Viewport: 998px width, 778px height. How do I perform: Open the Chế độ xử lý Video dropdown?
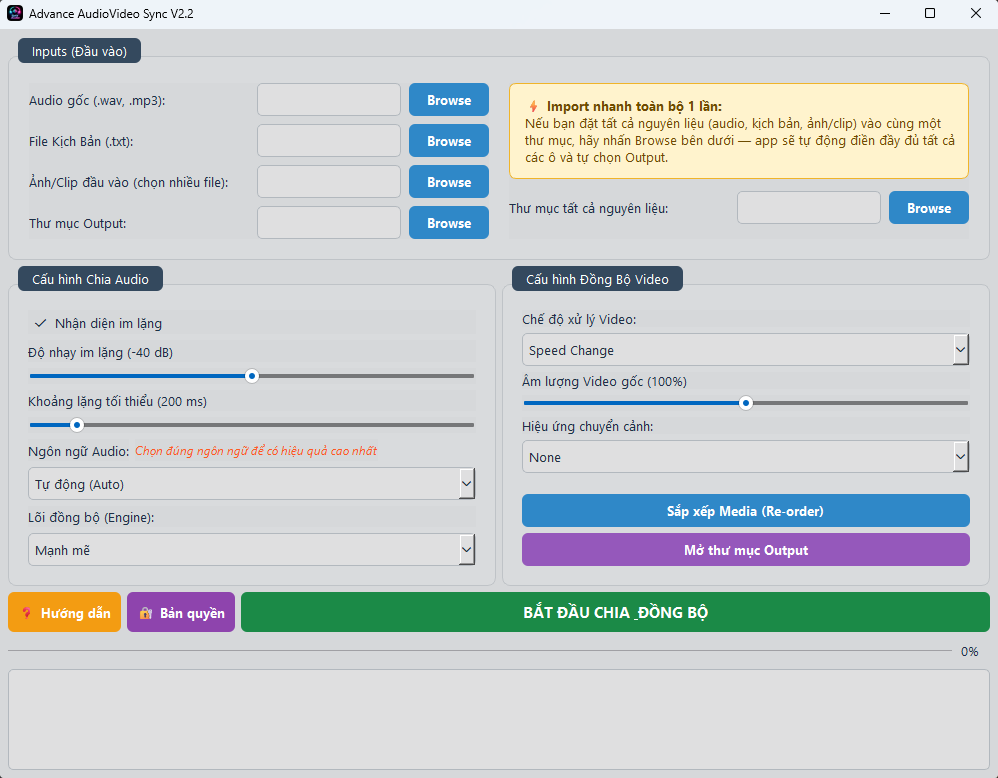tap(959, 349)
